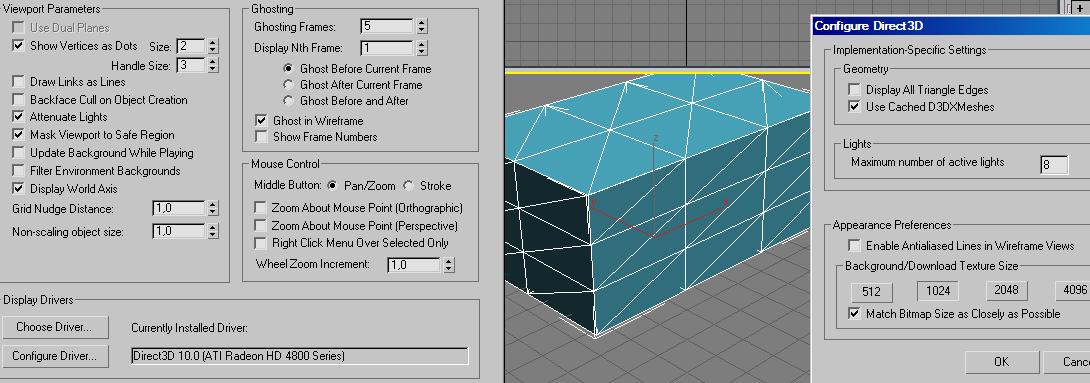Enable Antialiased Lines in Wireframe Views

(x=854, y=245)
